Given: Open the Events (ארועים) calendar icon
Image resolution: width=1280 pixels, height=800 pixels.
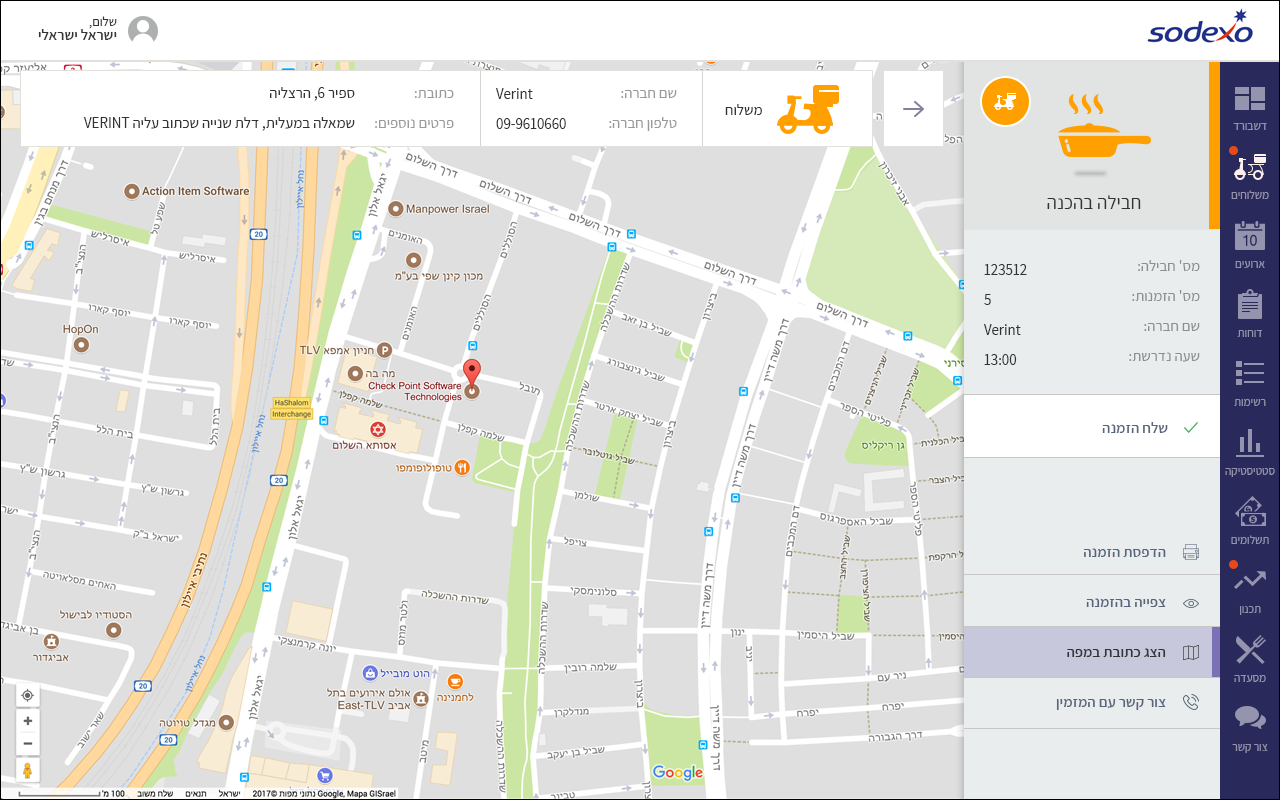Looking at the screenshot, I should 1249,245.
